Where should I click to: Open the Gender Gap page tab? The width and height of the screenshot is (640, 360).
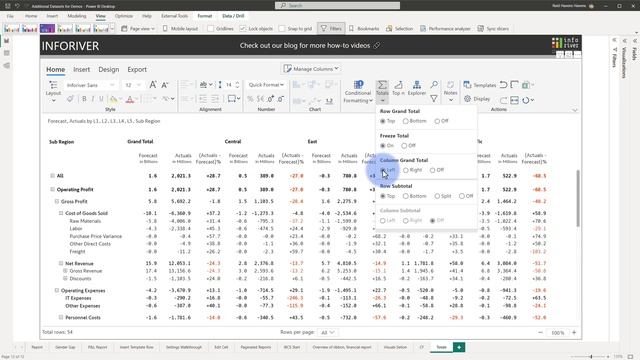tap(65, 347)
